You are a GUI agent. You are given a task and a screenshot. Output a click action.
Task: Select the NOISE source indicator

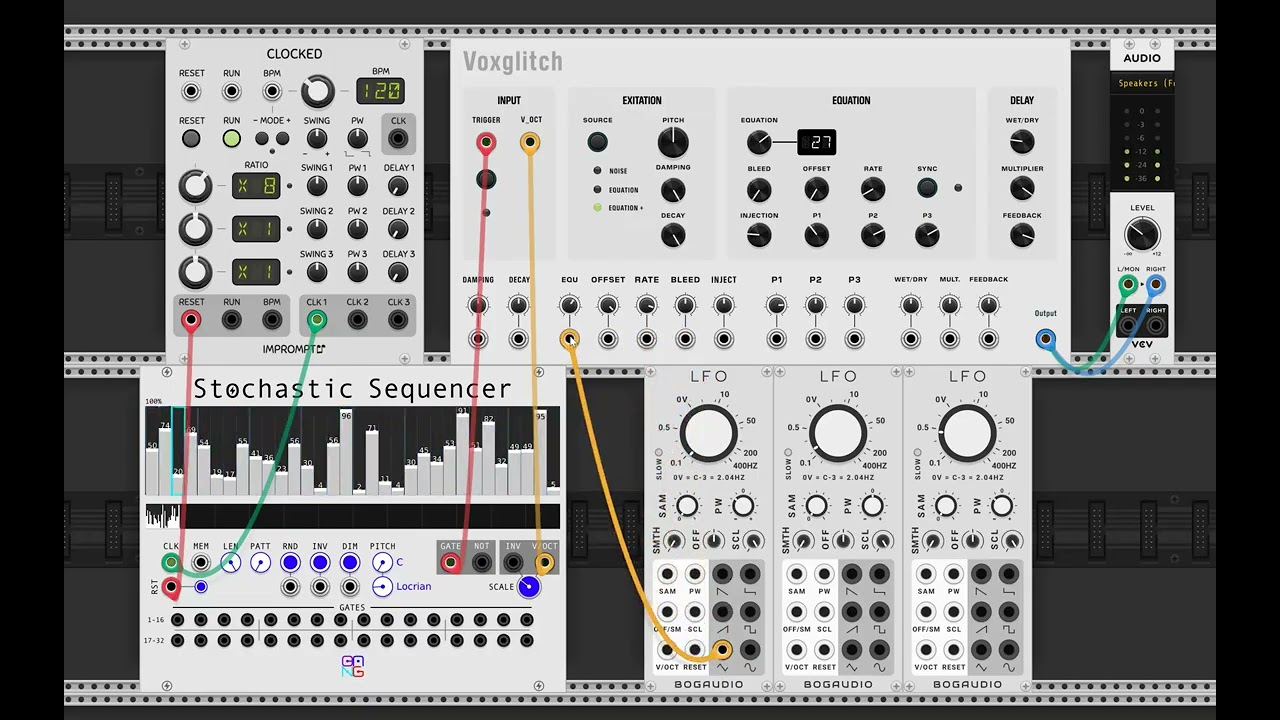[x=598, y=171]
